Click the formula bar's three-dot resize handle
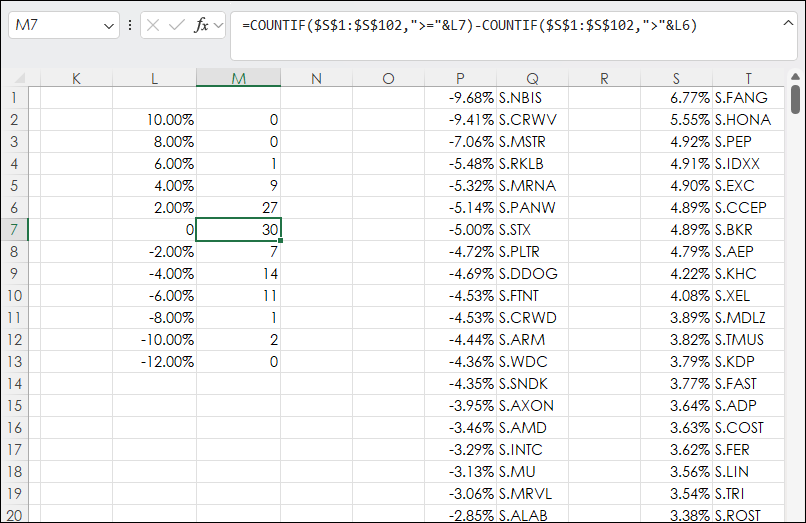The width and height of the screenshot is (806, 523). click(x=130, y=25)
